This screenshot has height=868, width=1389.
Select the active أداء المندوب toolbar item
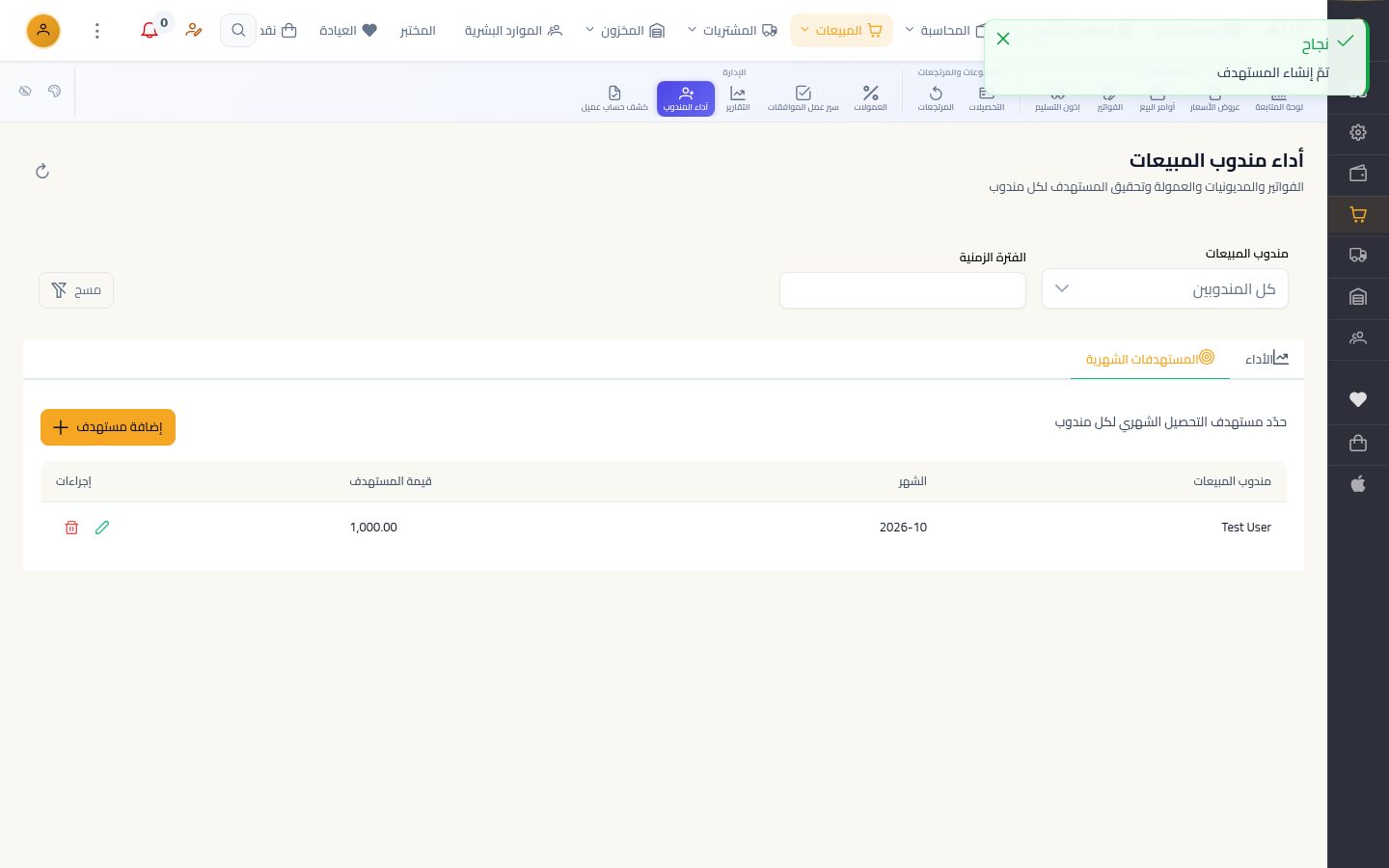pyautogui.click(x=686, y=98)
